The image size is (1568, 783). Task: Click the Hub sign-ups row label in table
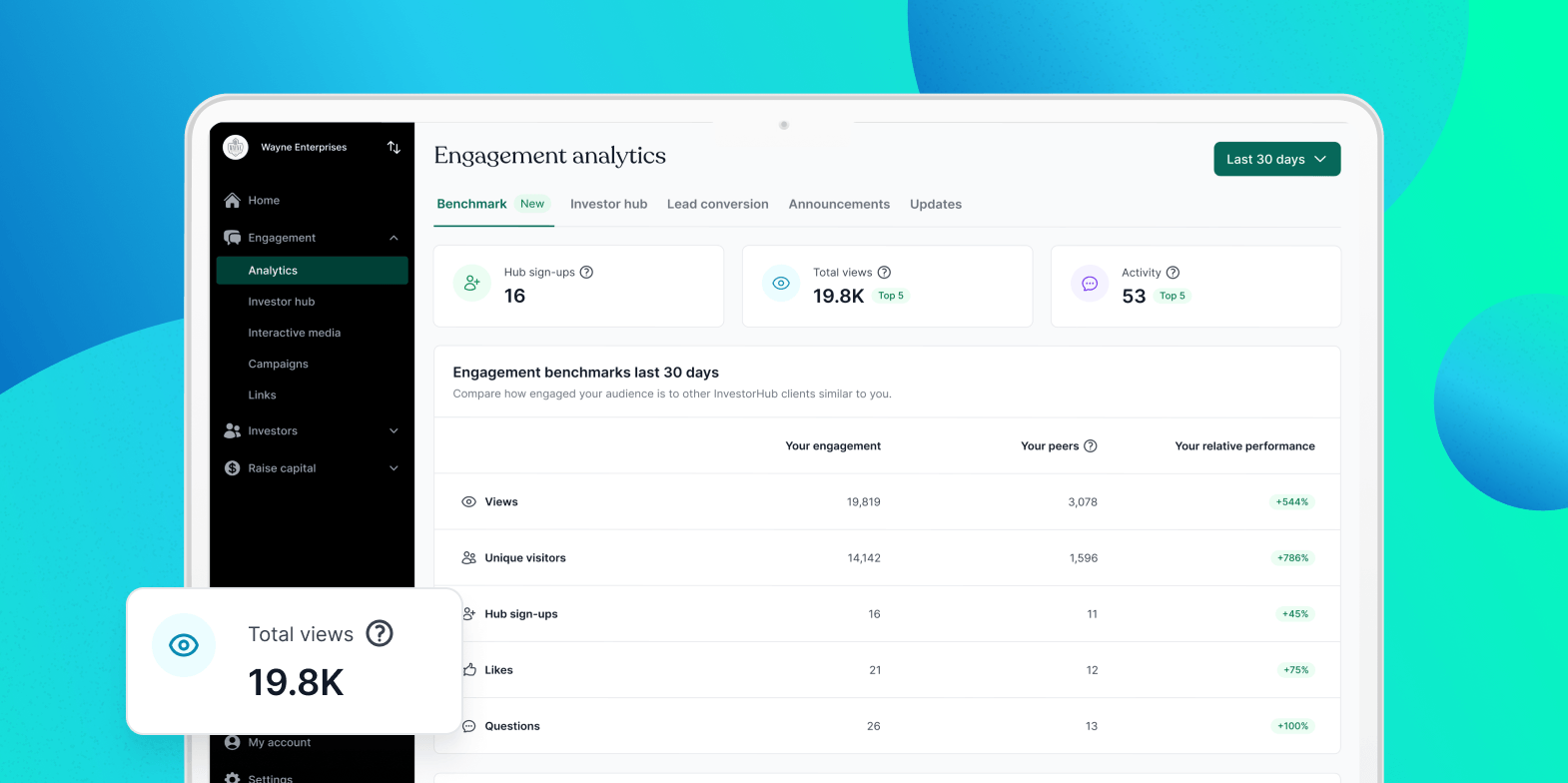(x=521, y=614)
